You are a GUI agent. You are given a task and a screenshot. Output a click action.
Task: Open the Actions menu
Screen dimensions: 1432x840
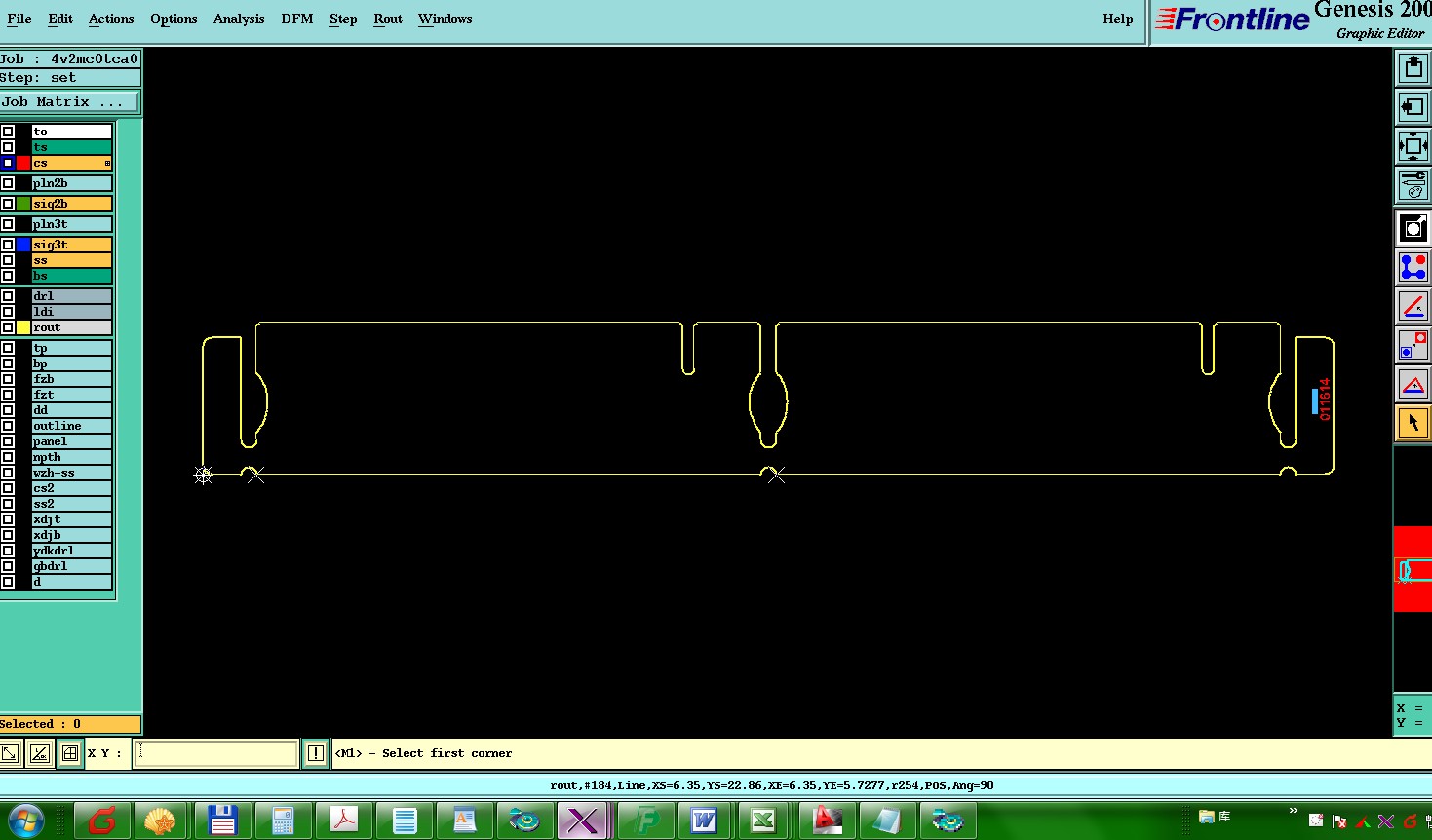[x=111, y=19]
